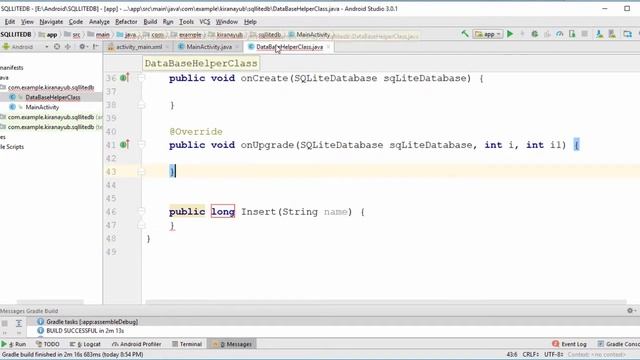Open the TODO tool window tab
This screenshot has height=360, width=640.
[x=48, y=344]
